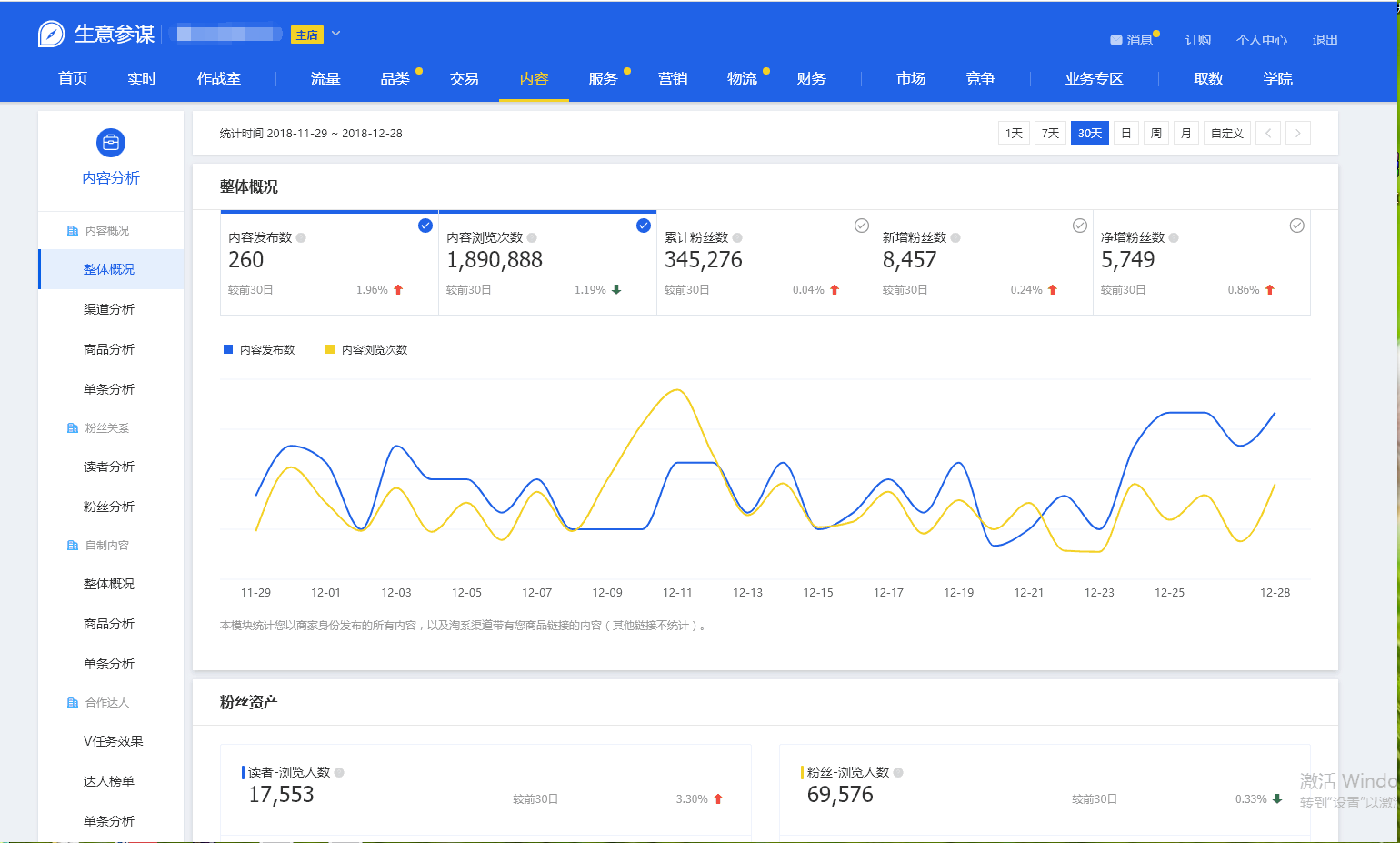Toggle the yellow 内容浏览次数 legend swatch
This screenshot has height=843, width=1400.
coord(330,349)
